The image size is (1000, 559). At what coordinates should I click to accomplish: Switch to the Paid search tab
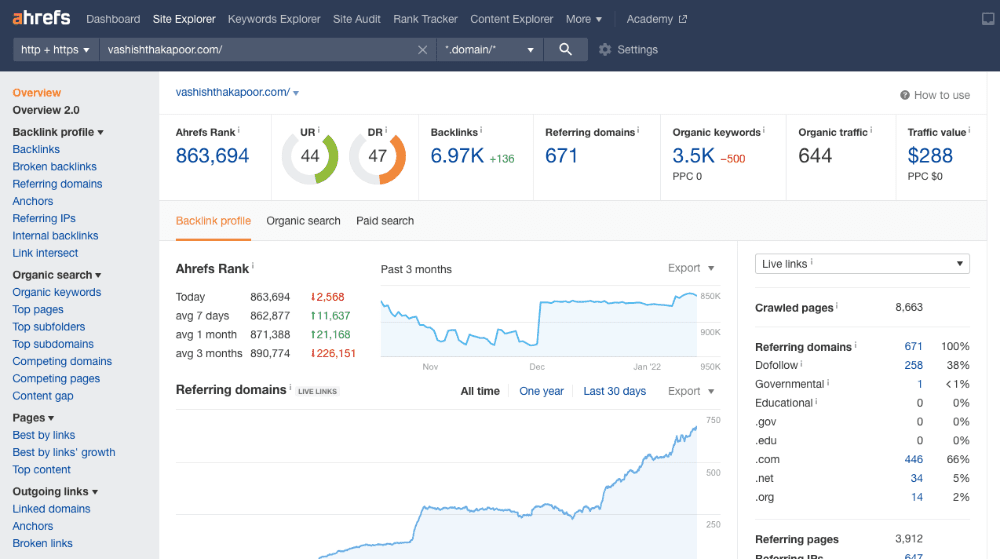(x=385, y=221)
